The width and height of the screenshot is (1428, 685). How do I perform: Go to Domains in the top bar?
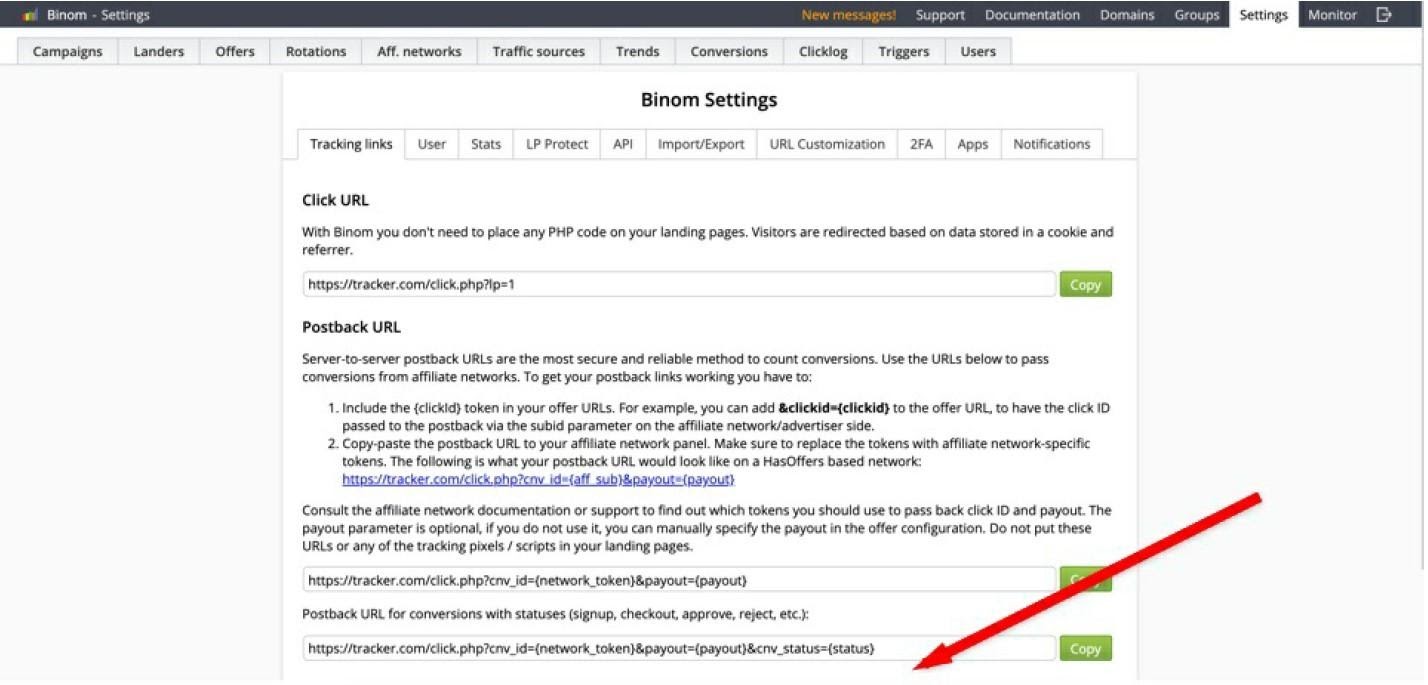(1127, 15)
